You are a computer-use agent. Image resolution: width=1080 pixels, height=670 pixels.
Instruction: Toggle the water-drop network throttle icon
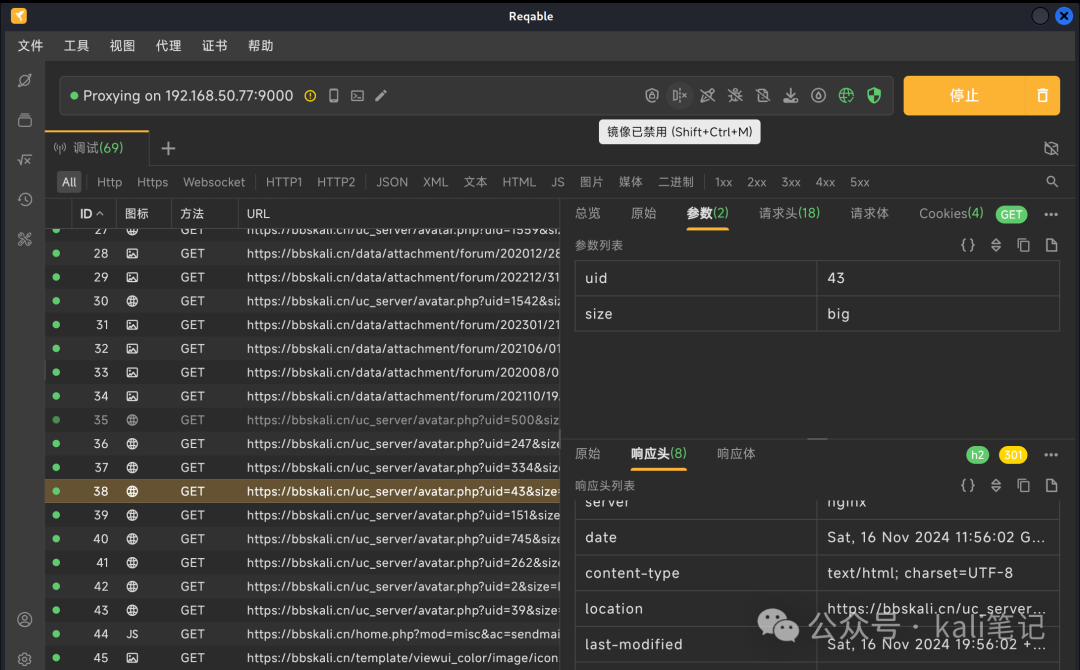click(x=818, y=96)
